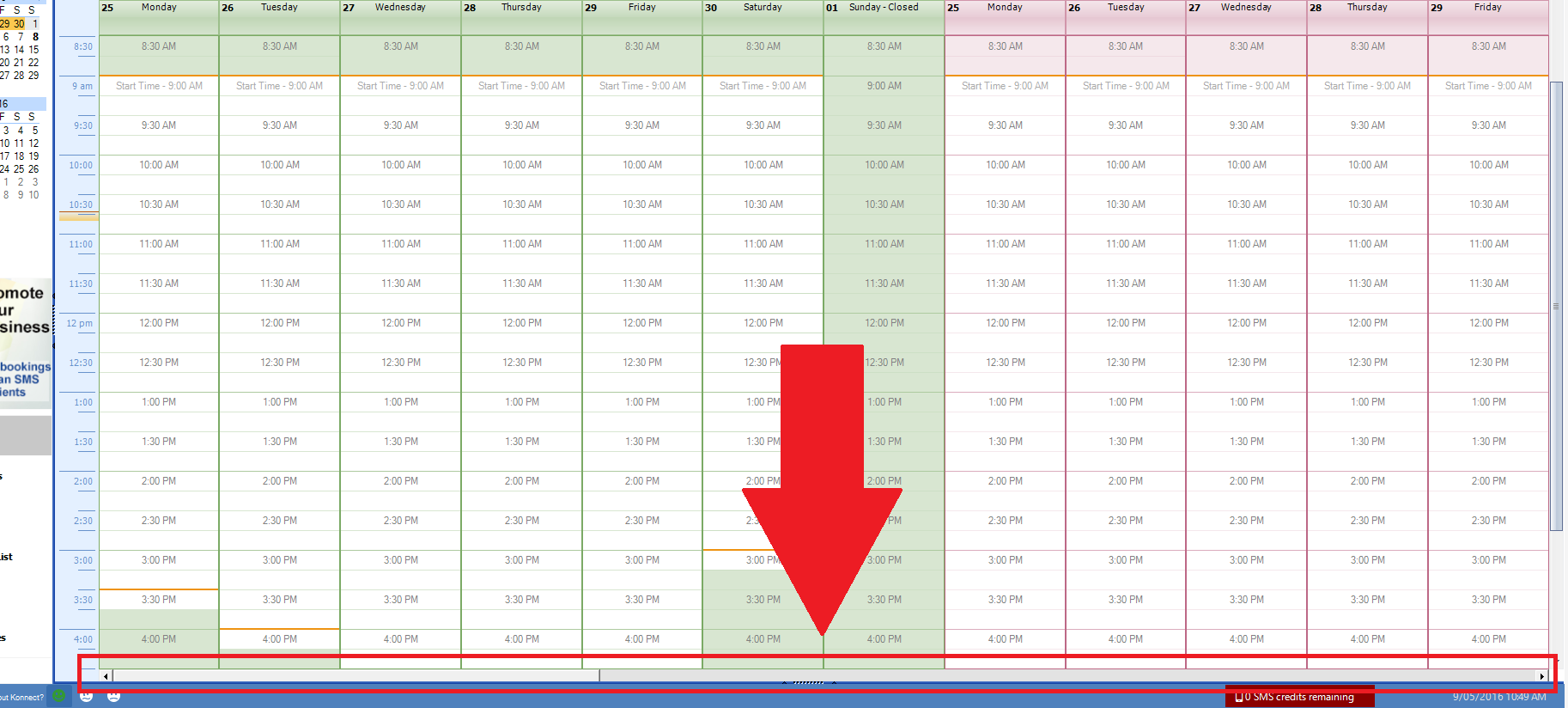Click the 9:00 AM start slot on green Friday

point(642,86)
